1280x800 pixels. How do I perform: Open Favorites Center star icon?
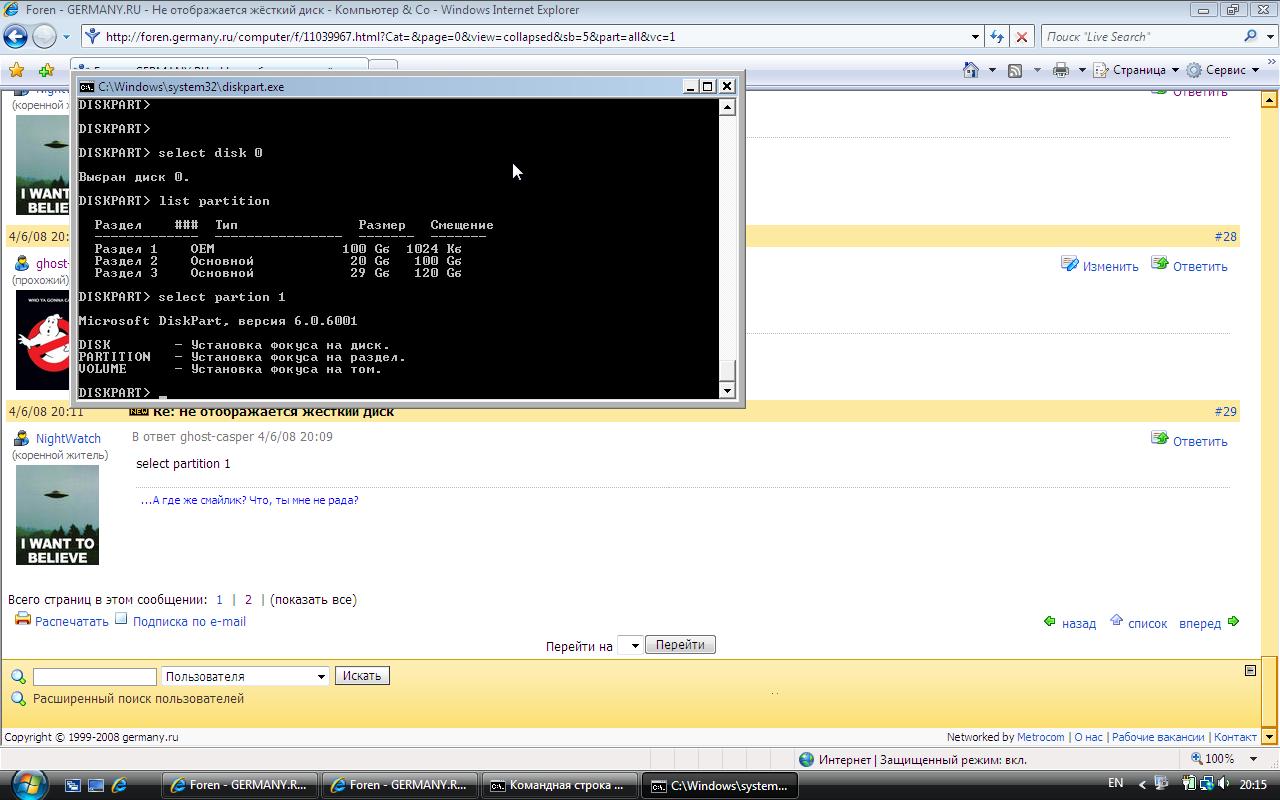16,70
